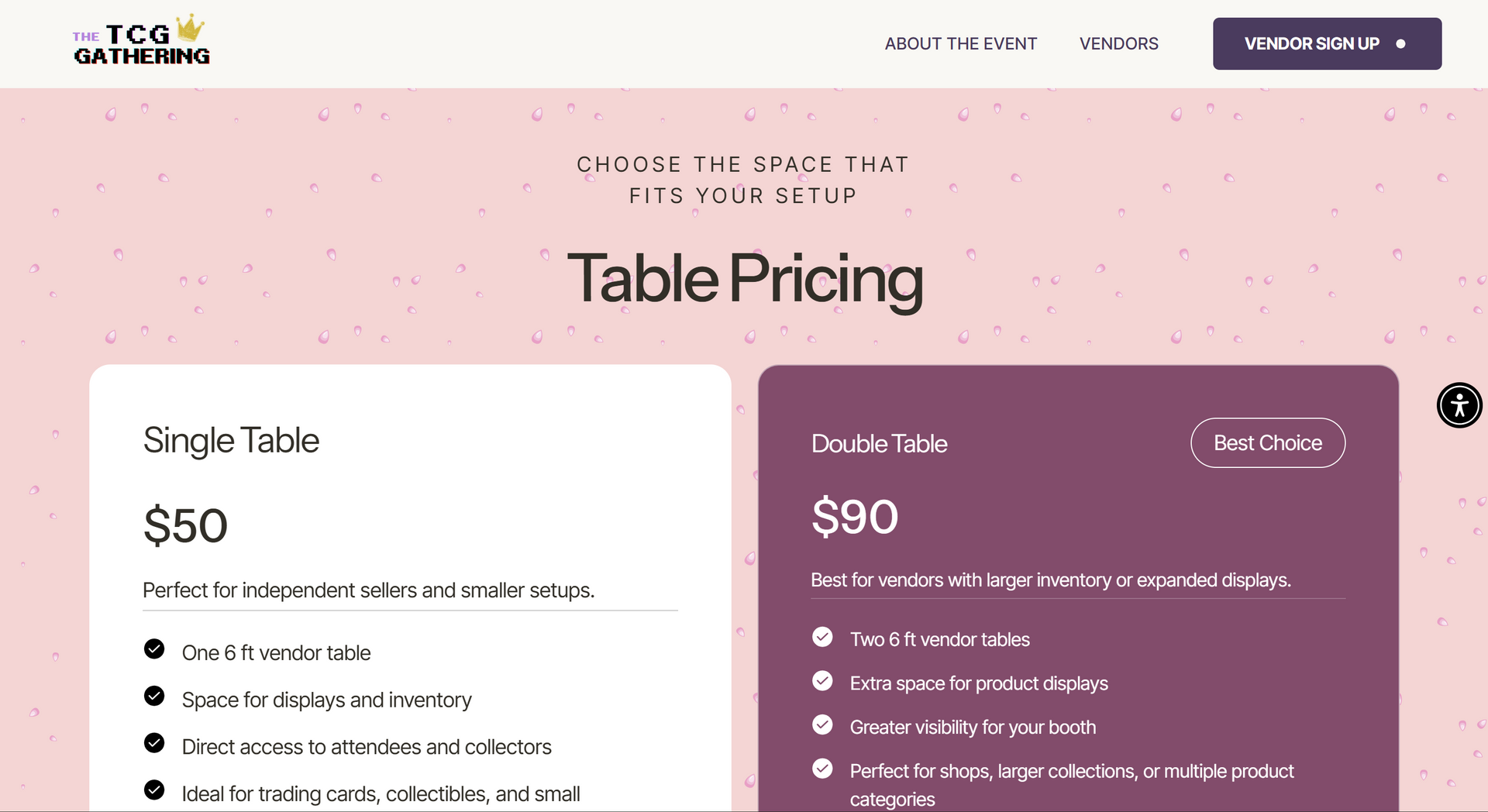1488x812 pixels.
Task: Click the checkmark next to Extra space for product displays
Action: pos(822,681)
